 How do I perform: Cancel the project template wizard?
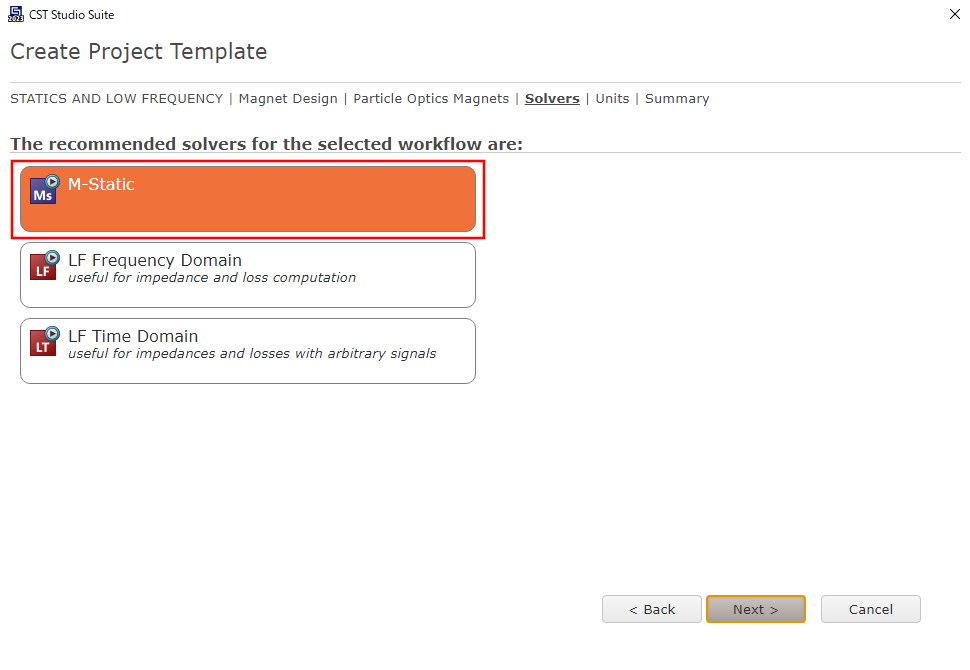click(x=870, y=609)
